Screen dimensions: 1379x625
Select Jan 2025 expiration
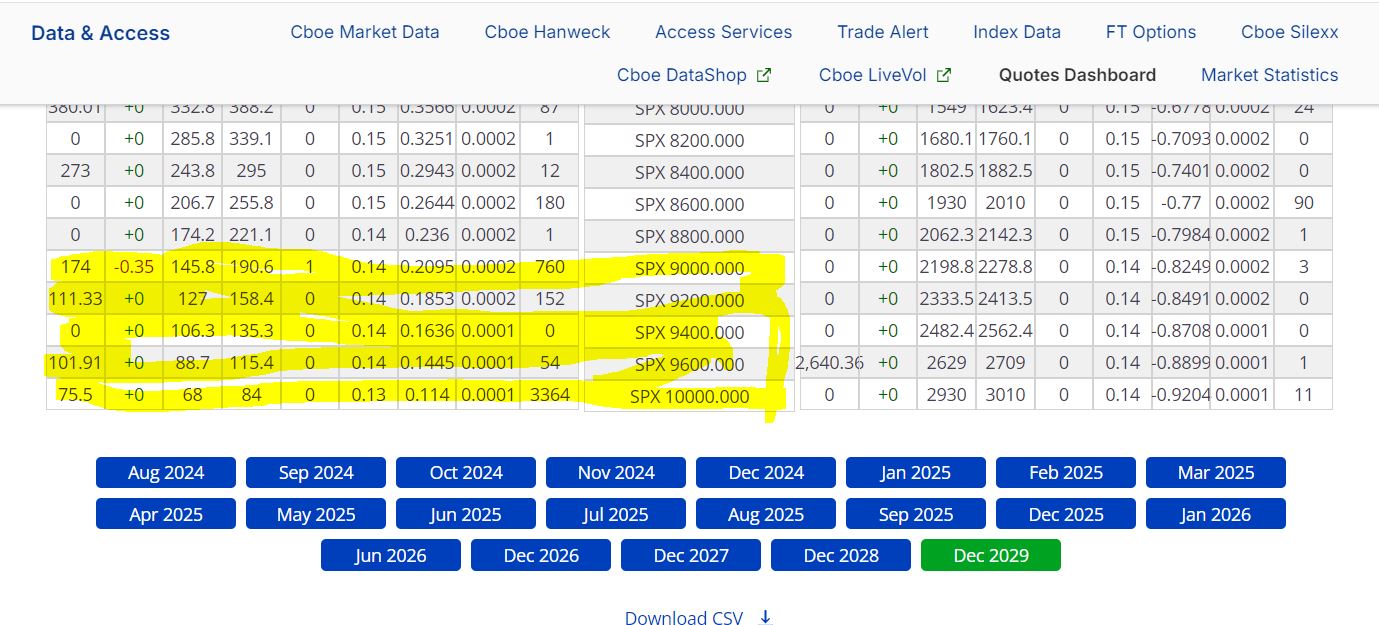click(916, 473)
